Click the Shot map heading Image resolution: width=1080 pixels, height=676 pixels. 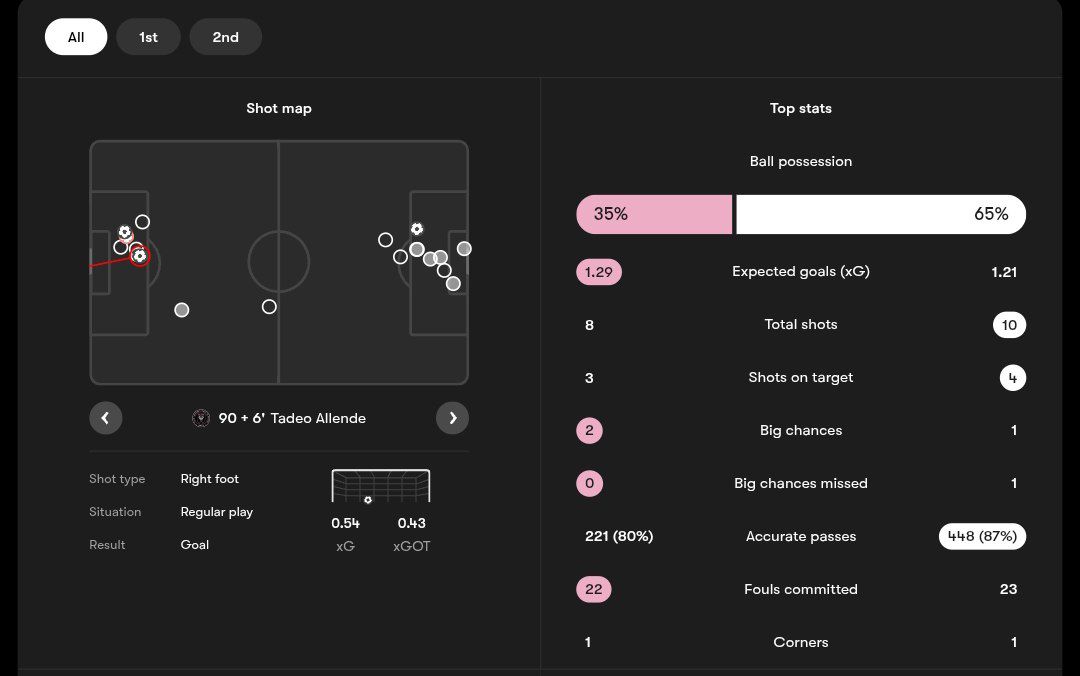279,108
